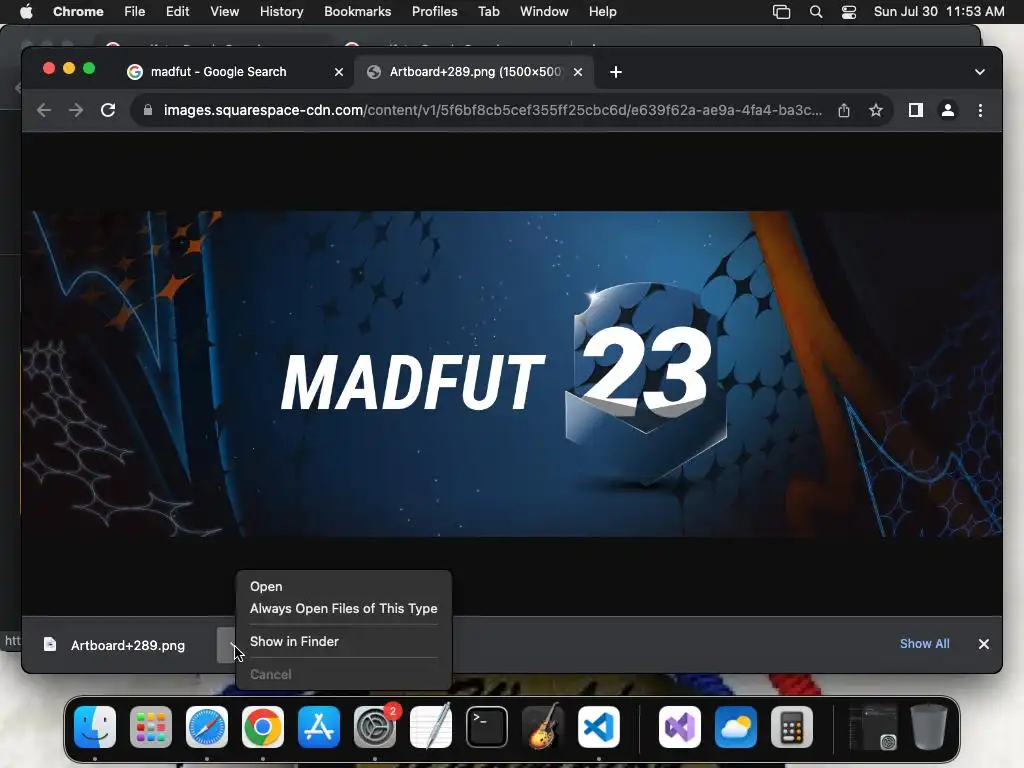Reload the current page
The height and width of the screenshot is (768, 1024).
(108, 110)
